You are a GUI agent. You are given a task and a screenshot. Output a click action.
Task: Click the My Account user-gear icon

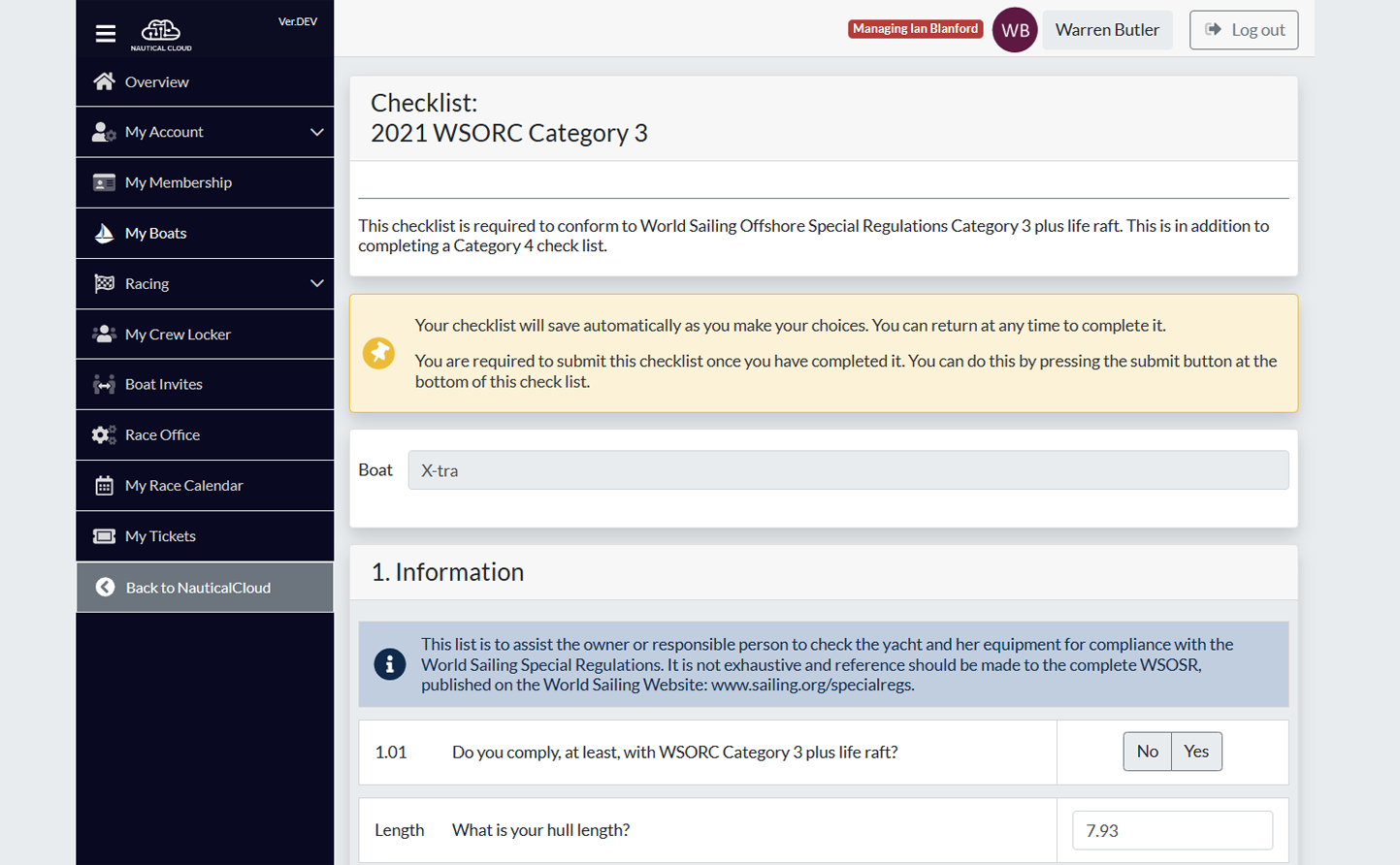click(104, 132)
